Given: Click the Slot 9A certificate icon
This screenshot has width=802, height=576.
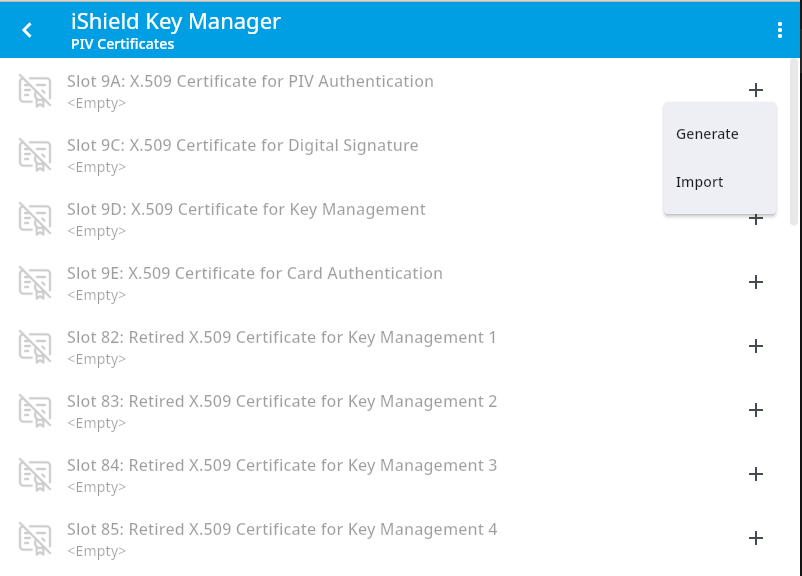Looking at the screenshot, I should point(35,91).
